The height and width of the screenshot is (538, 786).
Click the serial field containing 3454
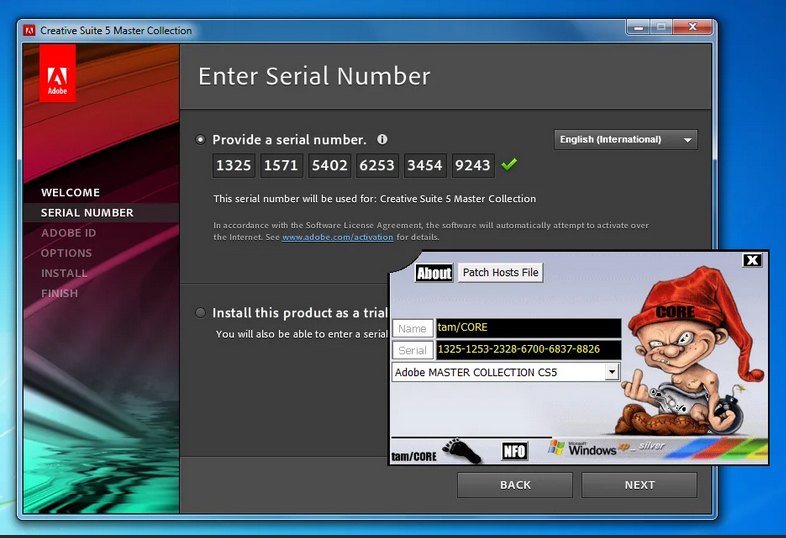point(425,165)
